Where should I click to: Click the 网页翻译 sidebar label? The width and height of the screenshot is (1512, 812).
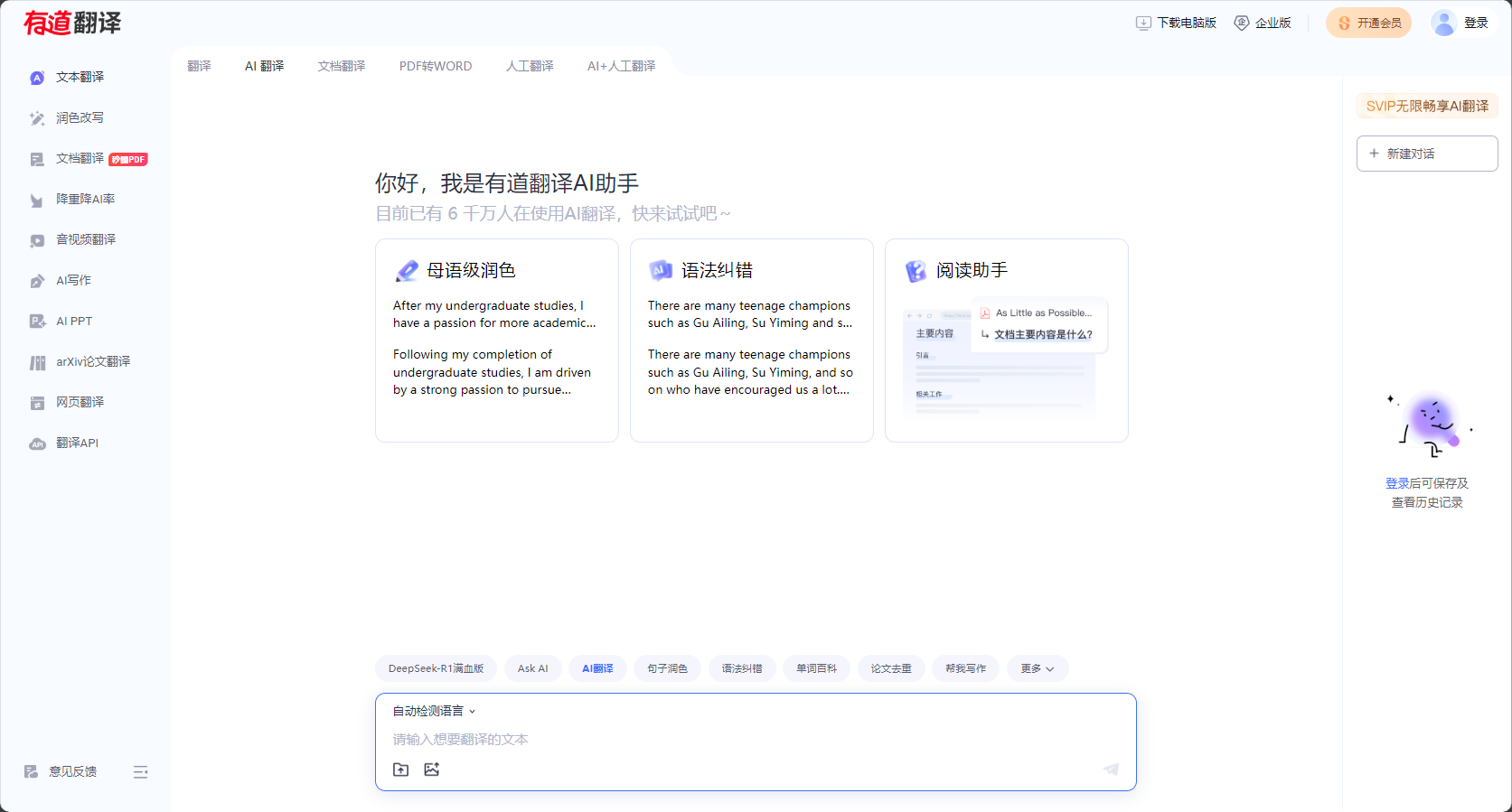[x=80, y=402]
